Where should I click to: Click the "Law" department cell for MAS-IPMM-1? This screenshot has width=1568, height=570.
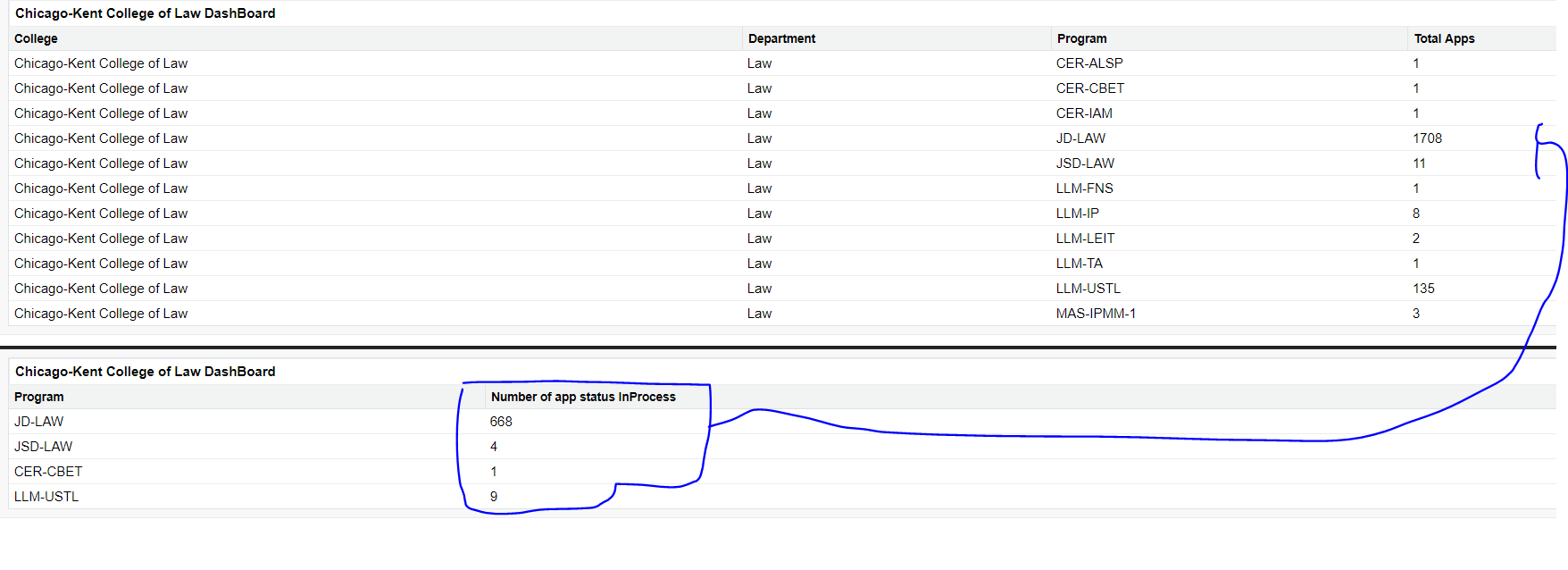(759, 314)
